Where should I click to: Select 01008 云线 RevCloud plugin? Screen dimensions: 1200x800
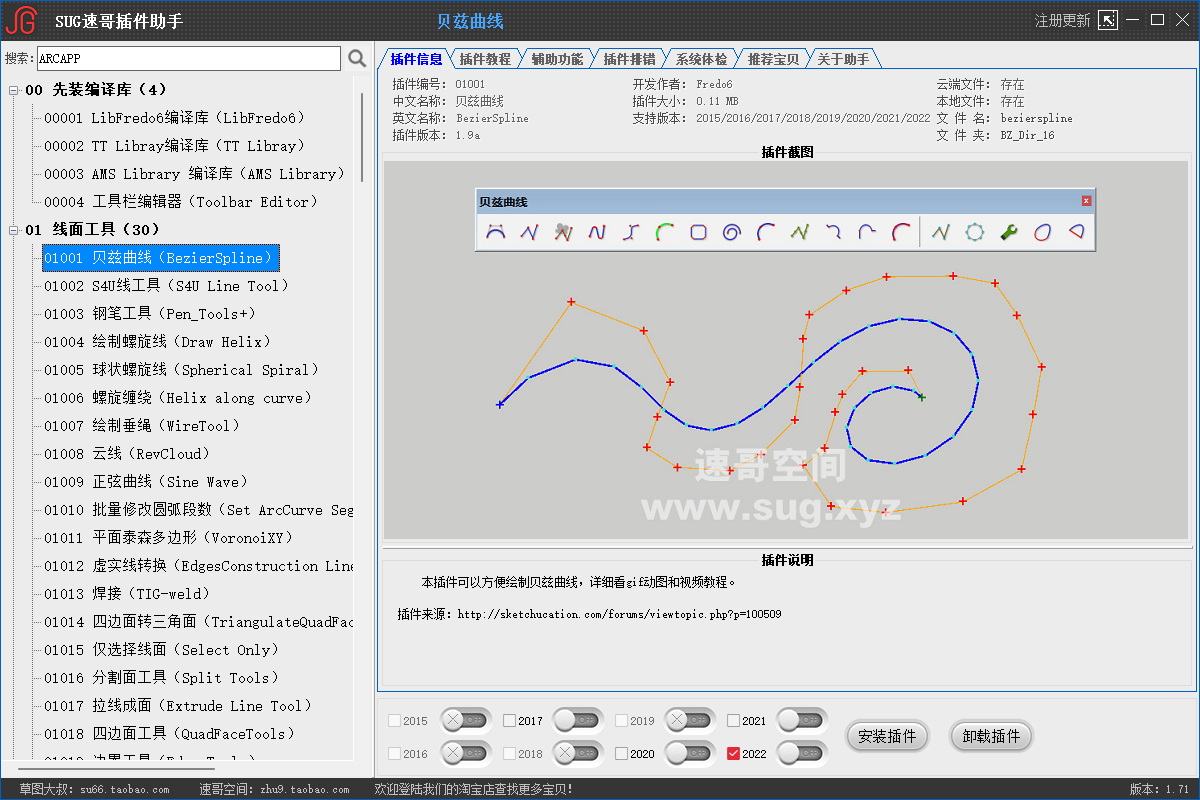pyautogui.click(x=127, y=454)
